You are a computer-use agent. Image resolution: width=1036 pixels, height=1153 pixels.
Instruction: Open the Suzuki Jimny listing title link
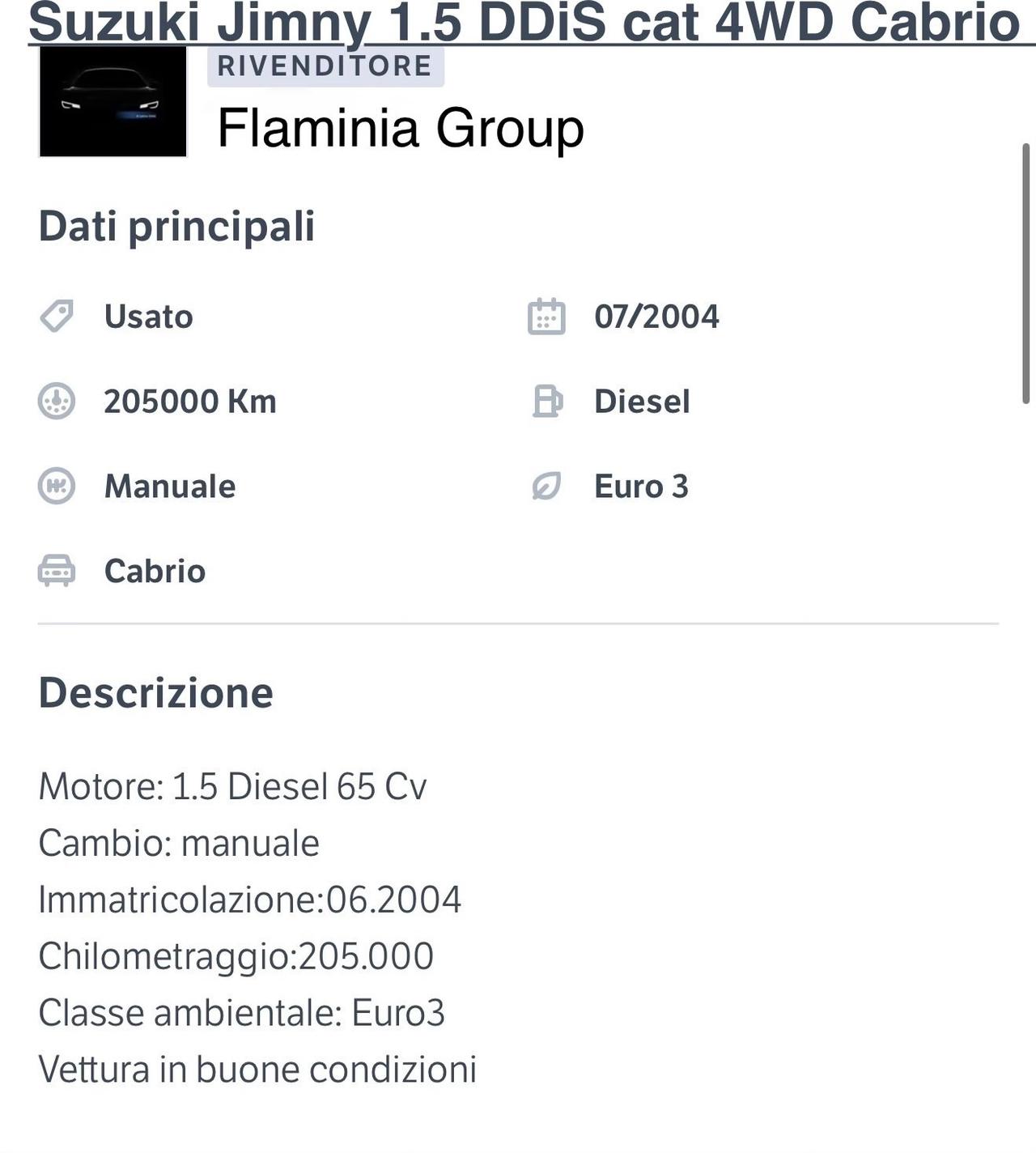[x=524, y=23]
